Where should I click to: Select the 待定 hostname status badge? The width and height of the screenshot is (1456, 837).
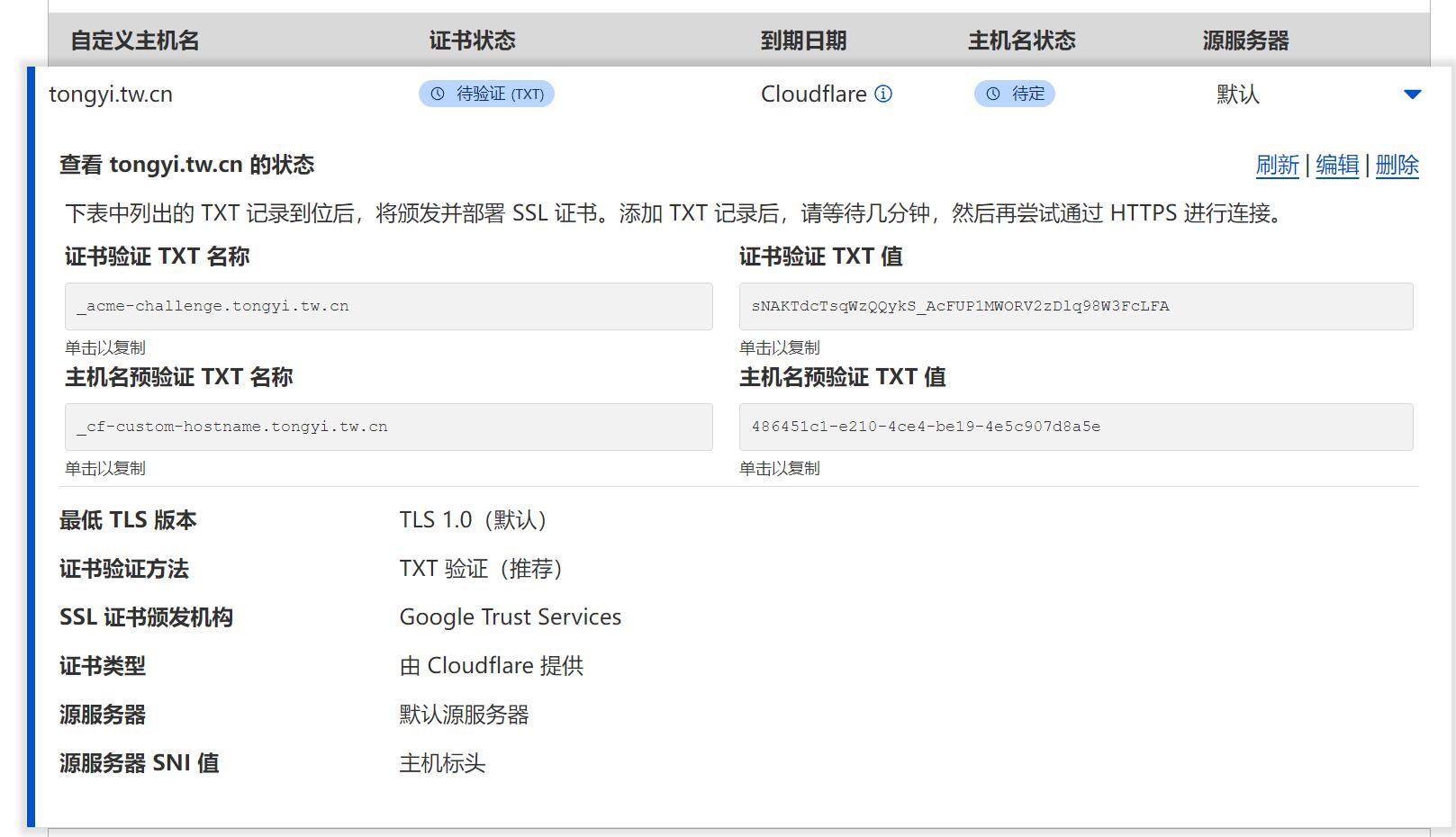(x=1015, y=93)
